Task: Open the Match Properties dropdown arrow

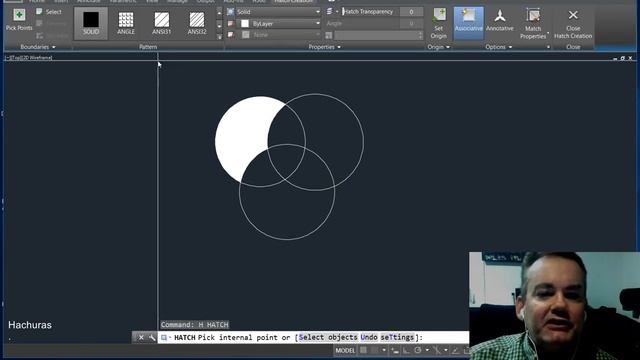Action: (x=548, y=34)
